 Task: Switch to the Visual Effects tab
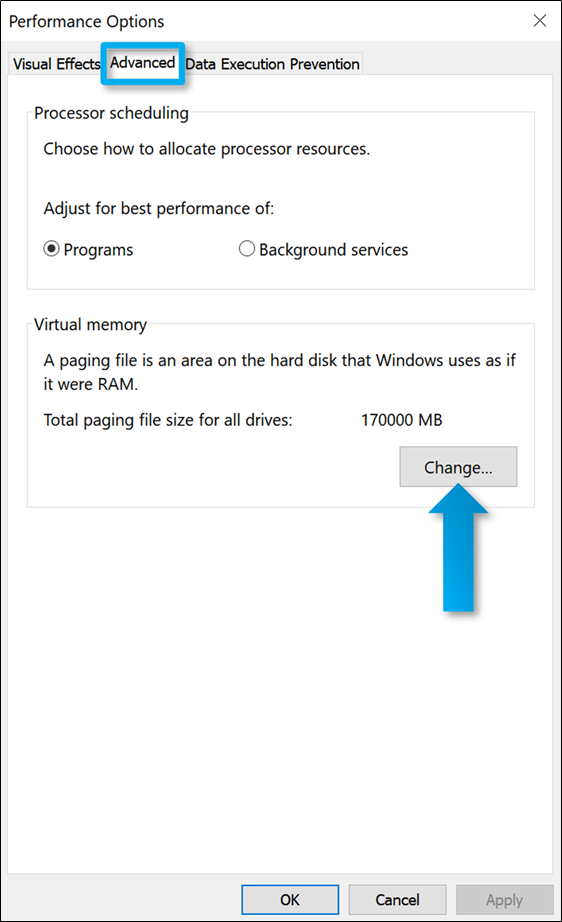click(x=56, y=64)
